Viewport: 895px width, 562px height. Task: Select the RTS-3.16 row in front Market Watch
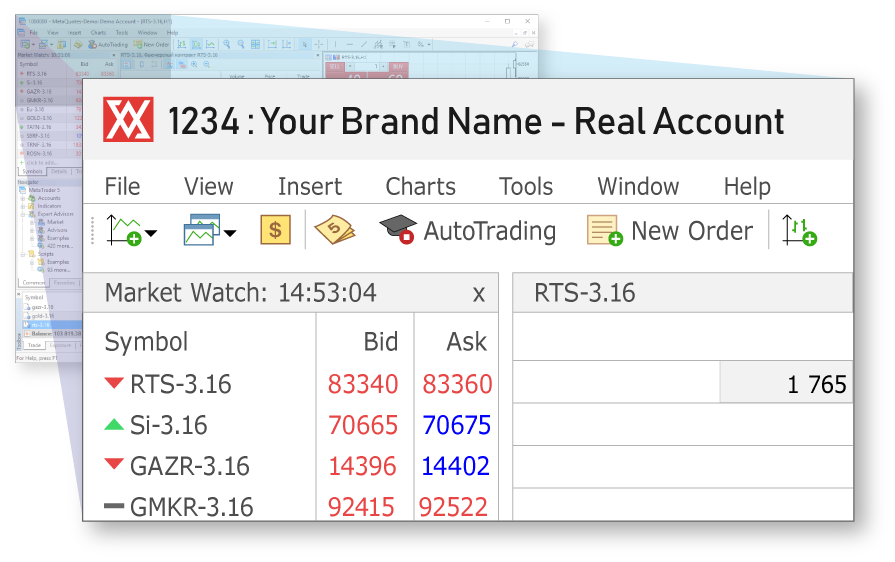pyautogui.click(x=291, y=384)
